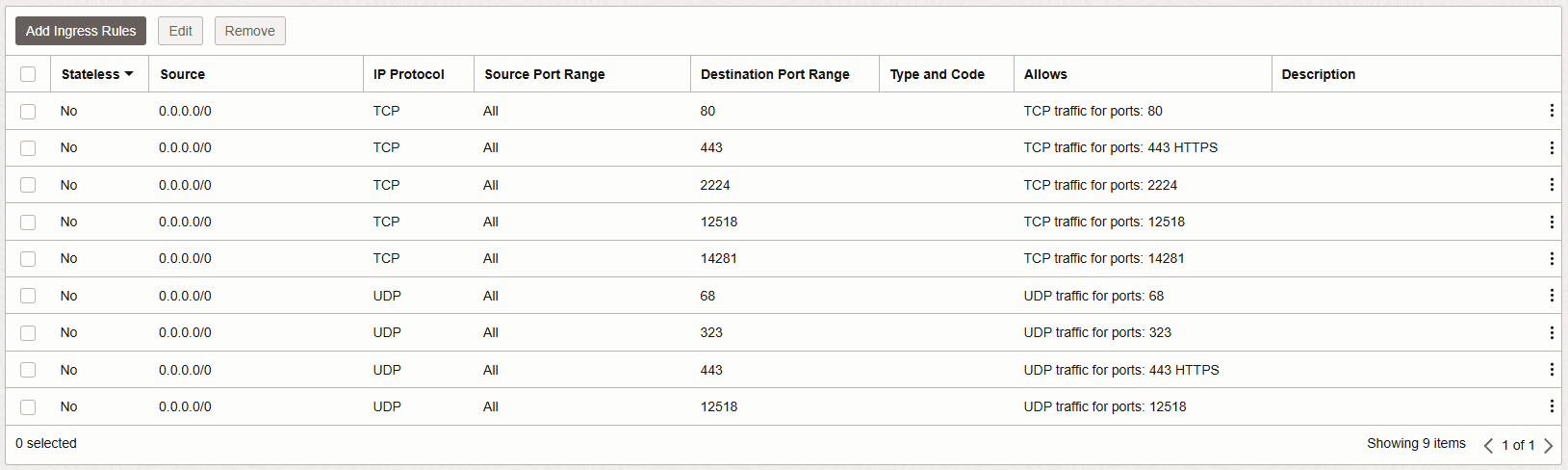Open actions menu for TCP port 2224 rule
1568x470 pixels.
(x=1551, y=185)
